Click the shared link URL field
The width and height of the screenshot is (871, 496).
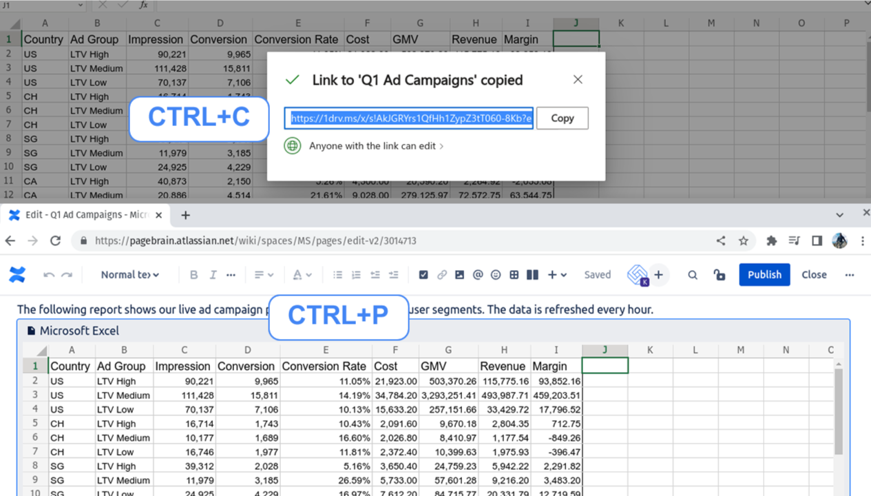click(x=409, y=118)
